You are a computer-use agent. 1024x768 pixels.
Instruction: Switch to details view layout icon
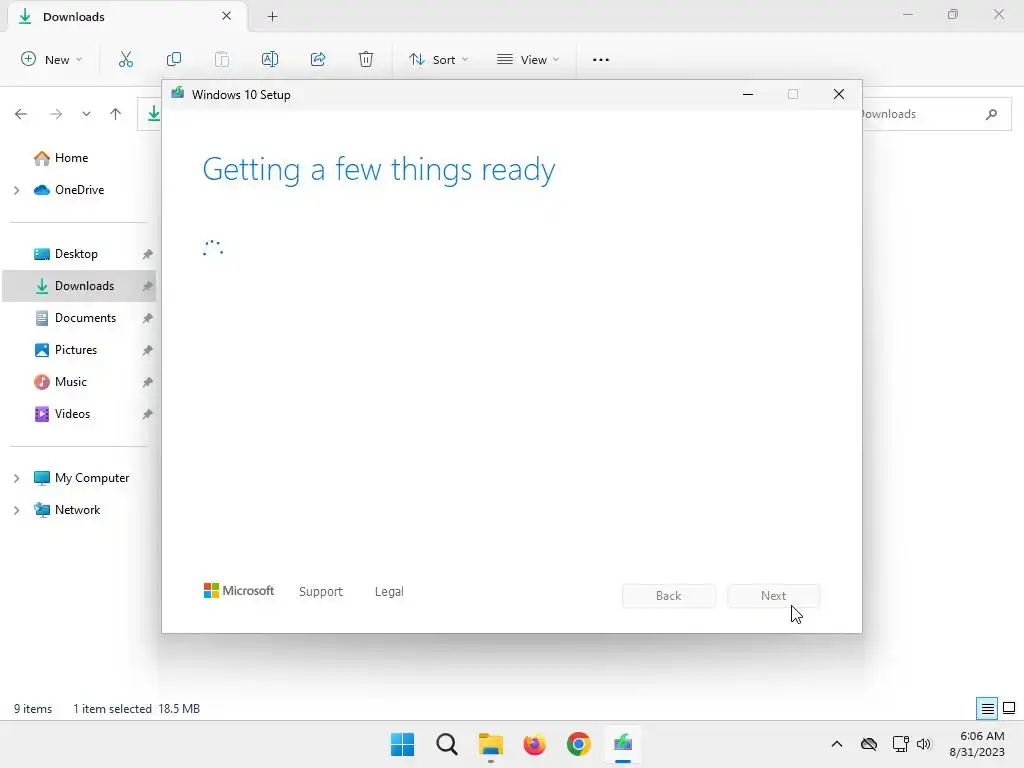(x=987, y=709)
